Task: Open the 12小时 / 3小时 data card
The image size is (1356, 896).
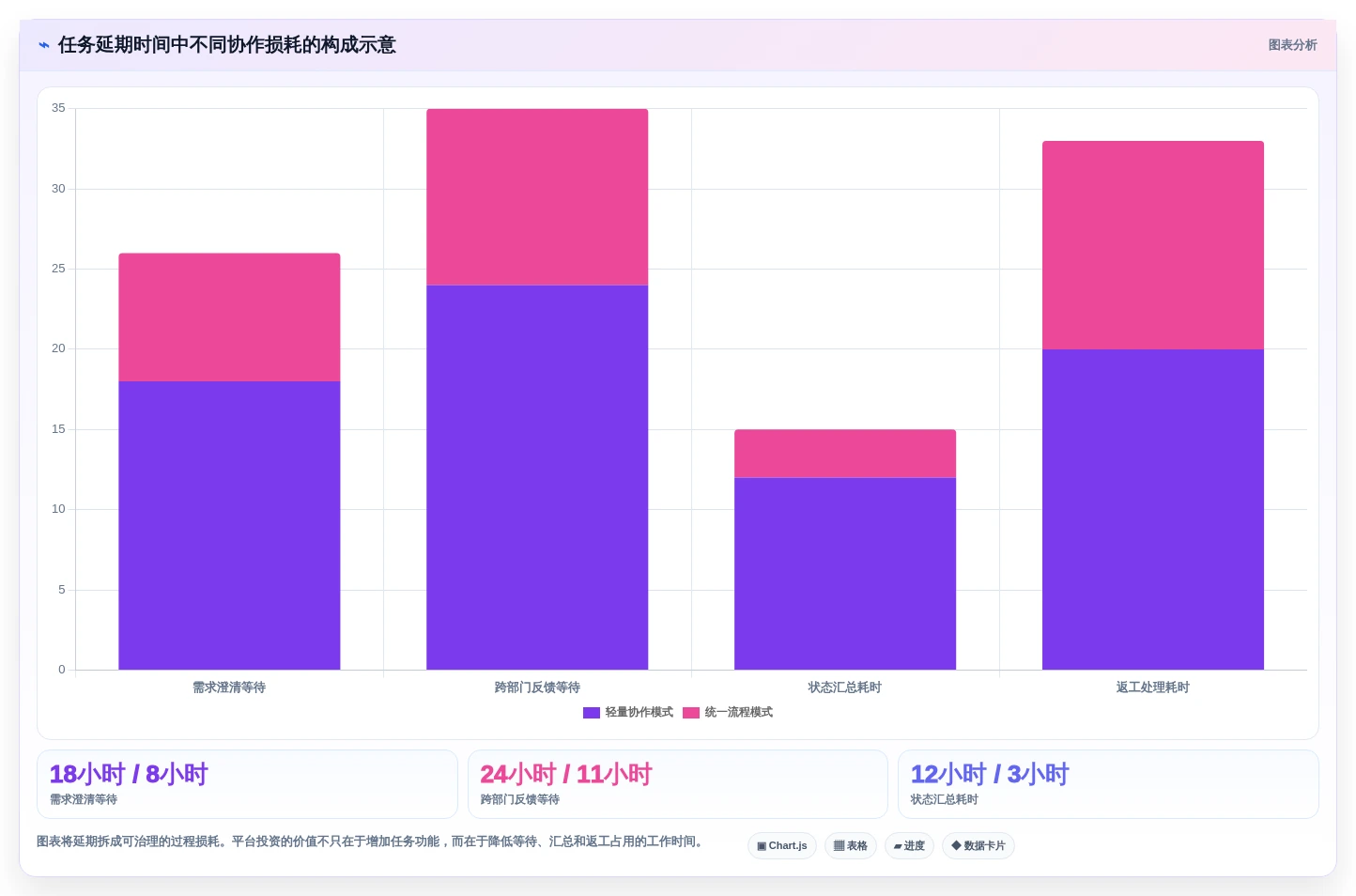Action: [1108, 784]
